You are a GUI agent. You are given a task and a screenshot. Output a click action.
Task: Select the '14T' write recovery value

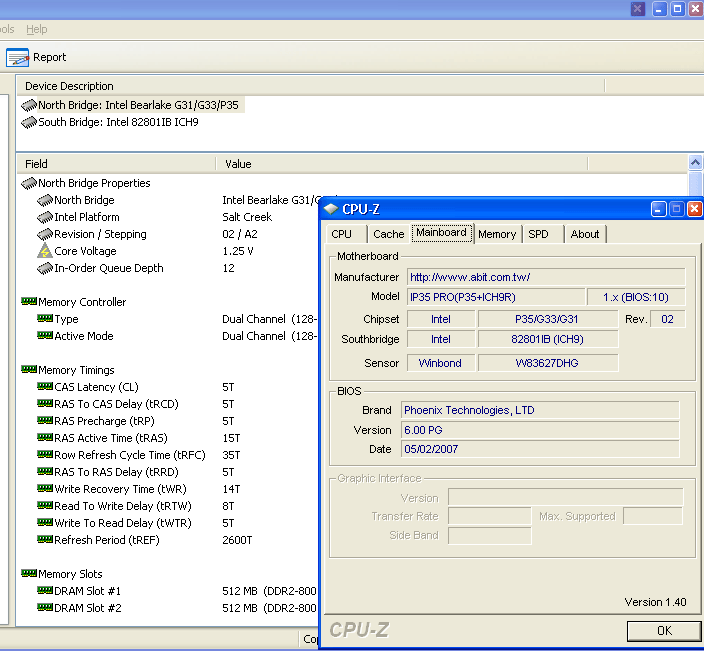click(x=231, y=489)
